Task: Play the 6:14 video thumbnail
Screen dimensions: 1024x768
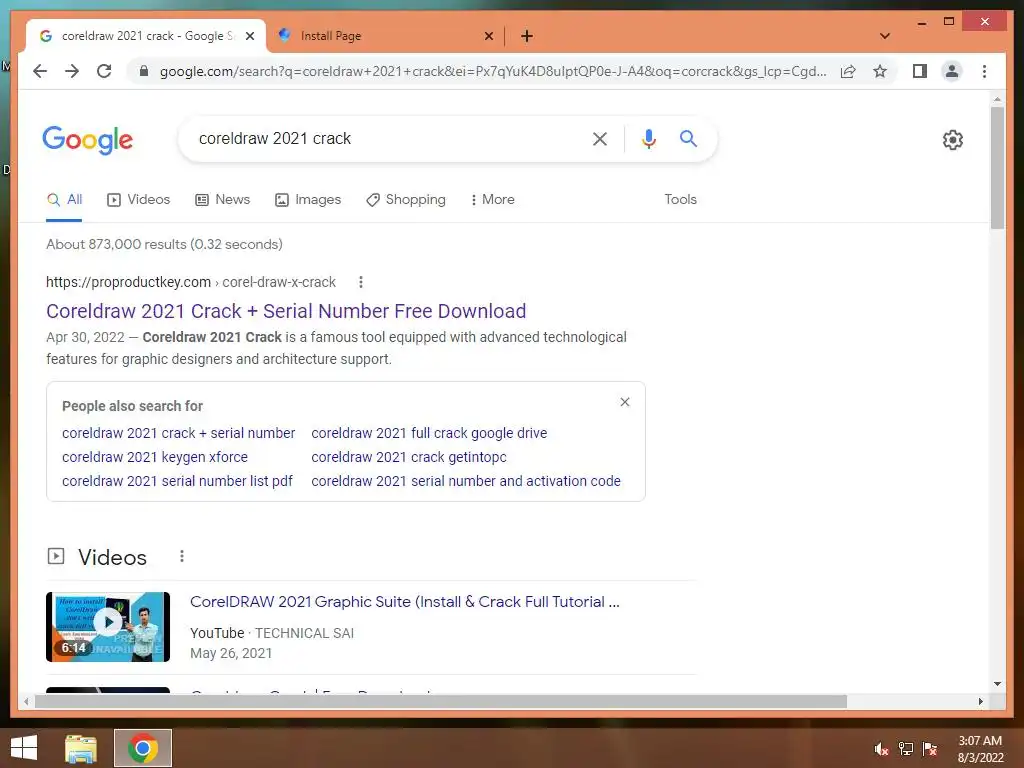Action: coord(108,627)
